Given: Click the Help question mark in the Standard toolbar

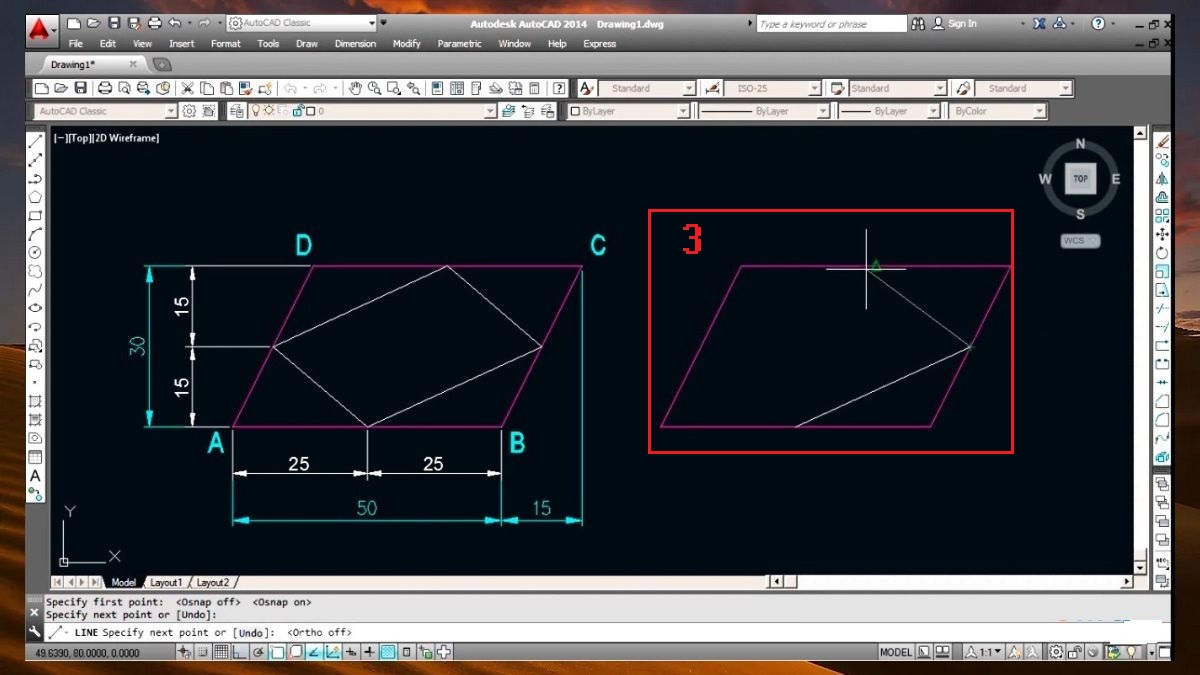Looking at the screenshot, I should point(558,88).
